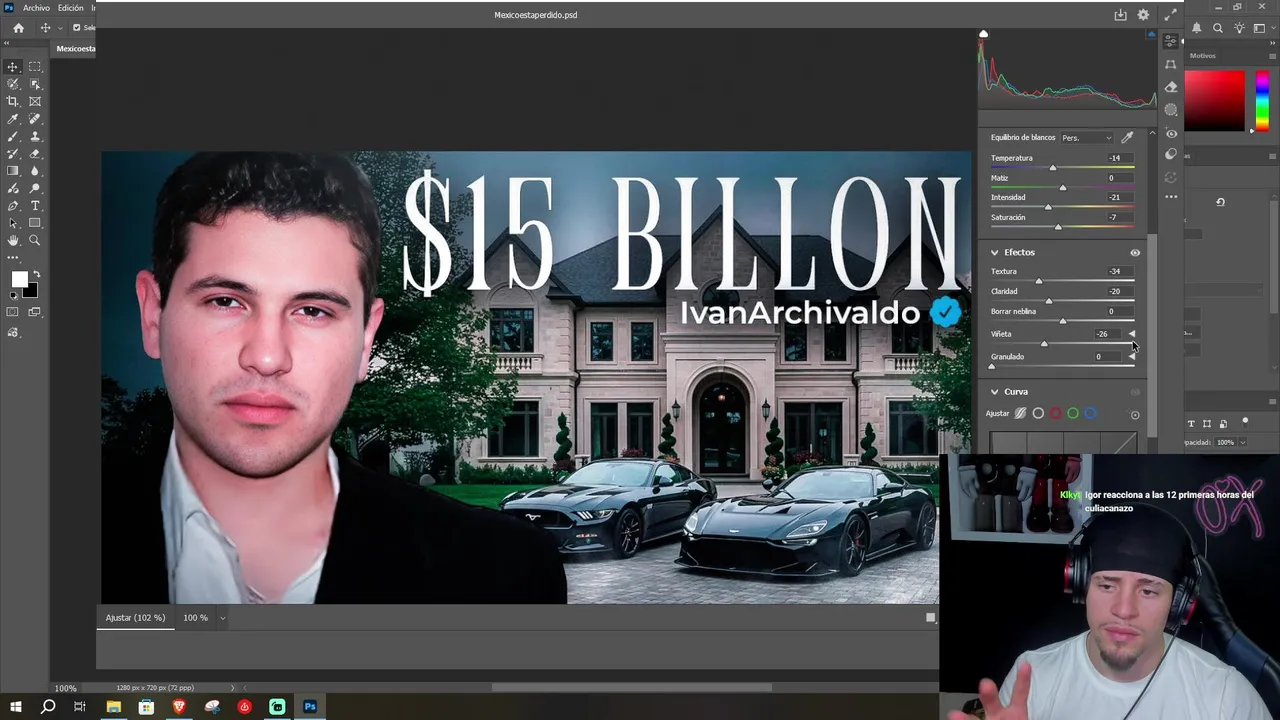This screenshot has height=720, width=1280.
Task: Select the Eraser tool
Action: 35,154
